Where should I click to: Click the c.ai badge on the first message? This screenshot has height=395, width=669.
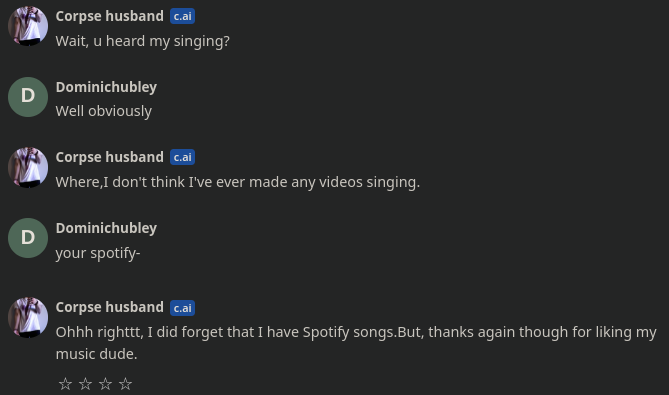coord(182,16)
